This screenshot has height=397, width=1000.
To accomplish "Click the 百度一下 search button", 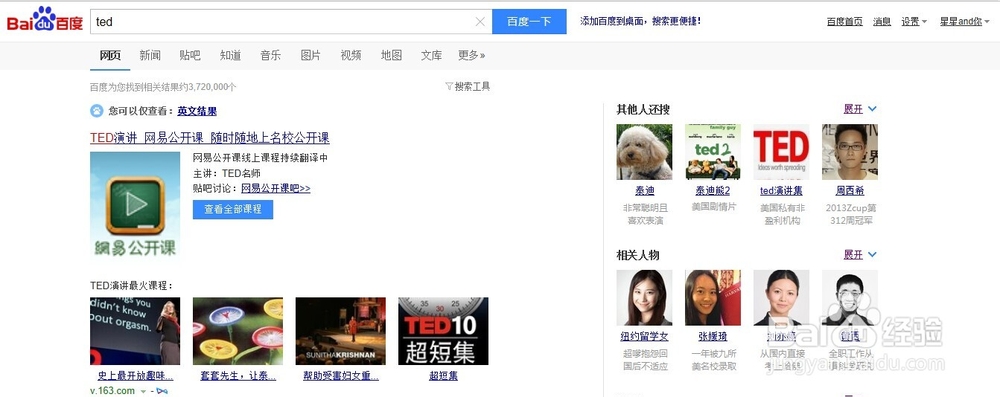I will pyautogui.click(x=529, y=22).
